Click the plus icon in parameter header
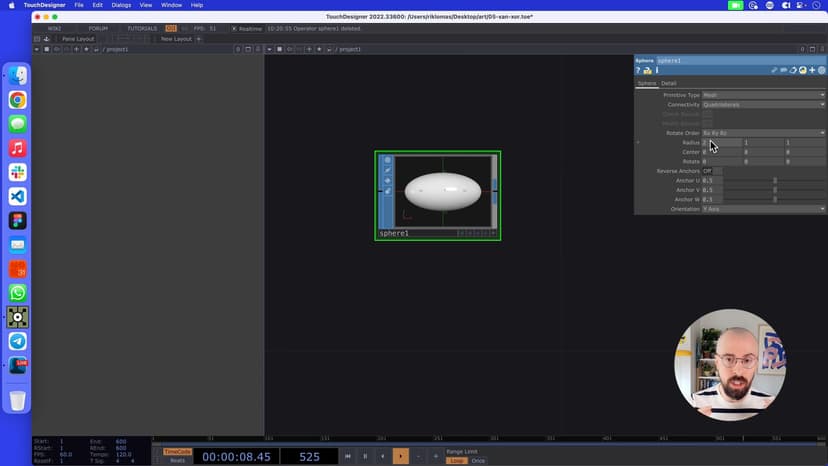Viewport: 828px width, 466px height. pyautogui.click(x=812, y=70)
